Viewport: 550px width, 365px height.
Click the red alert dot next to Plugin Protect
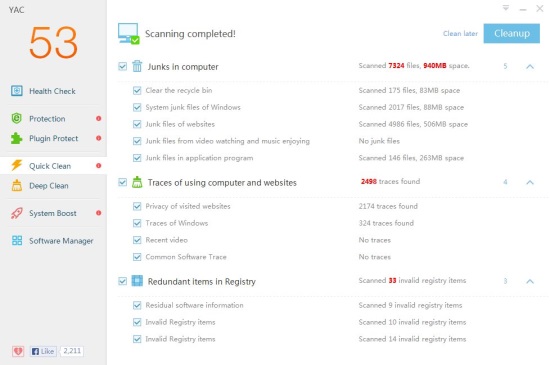click(99, 138)
